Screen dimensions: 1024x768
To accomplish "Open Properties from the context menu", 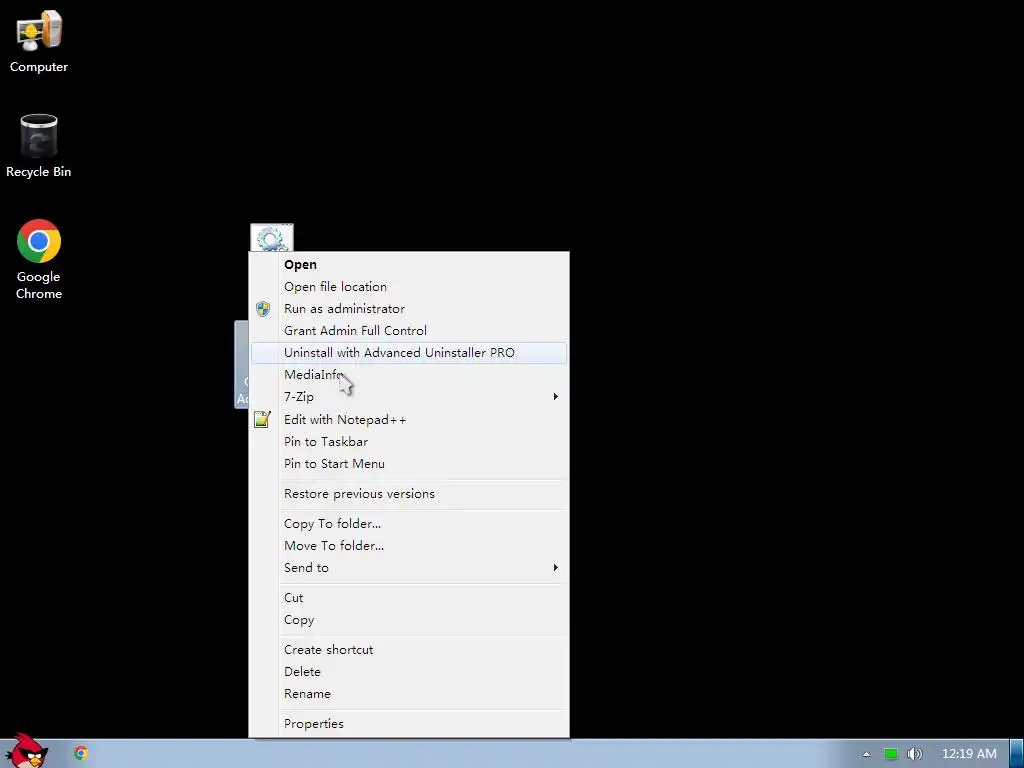I will click(409, 724).
